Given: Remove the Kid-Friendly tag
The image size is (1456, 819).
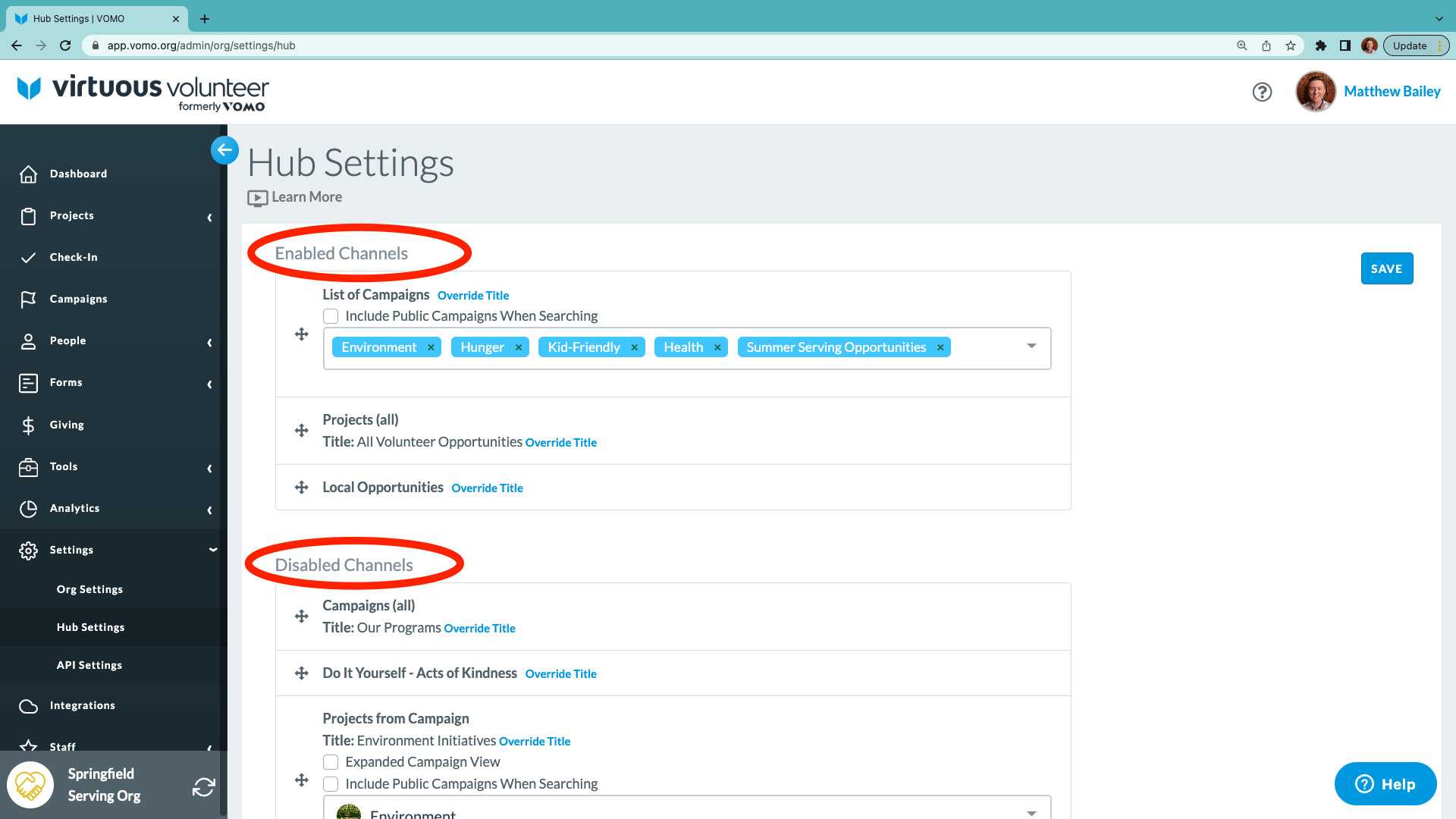Looking at the screenshot, I should pos(634,347).
